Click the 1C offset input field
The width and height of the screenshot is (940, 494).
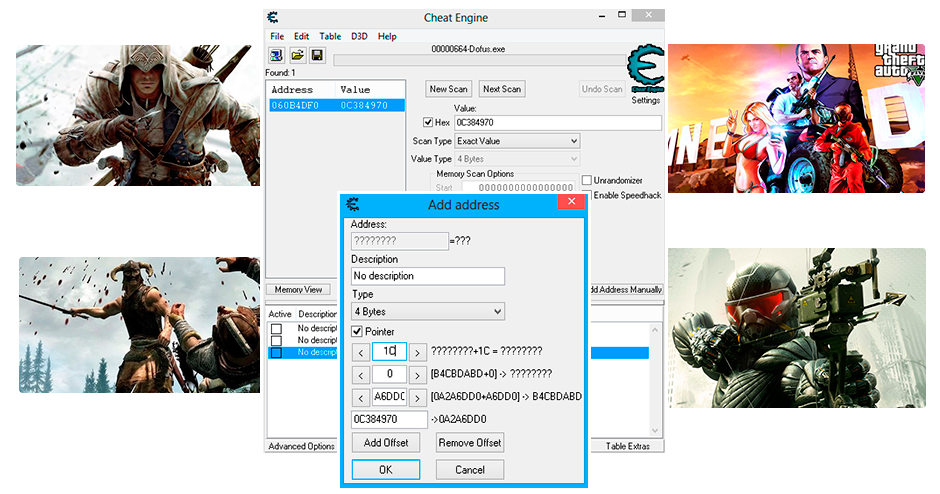(389, 351)
